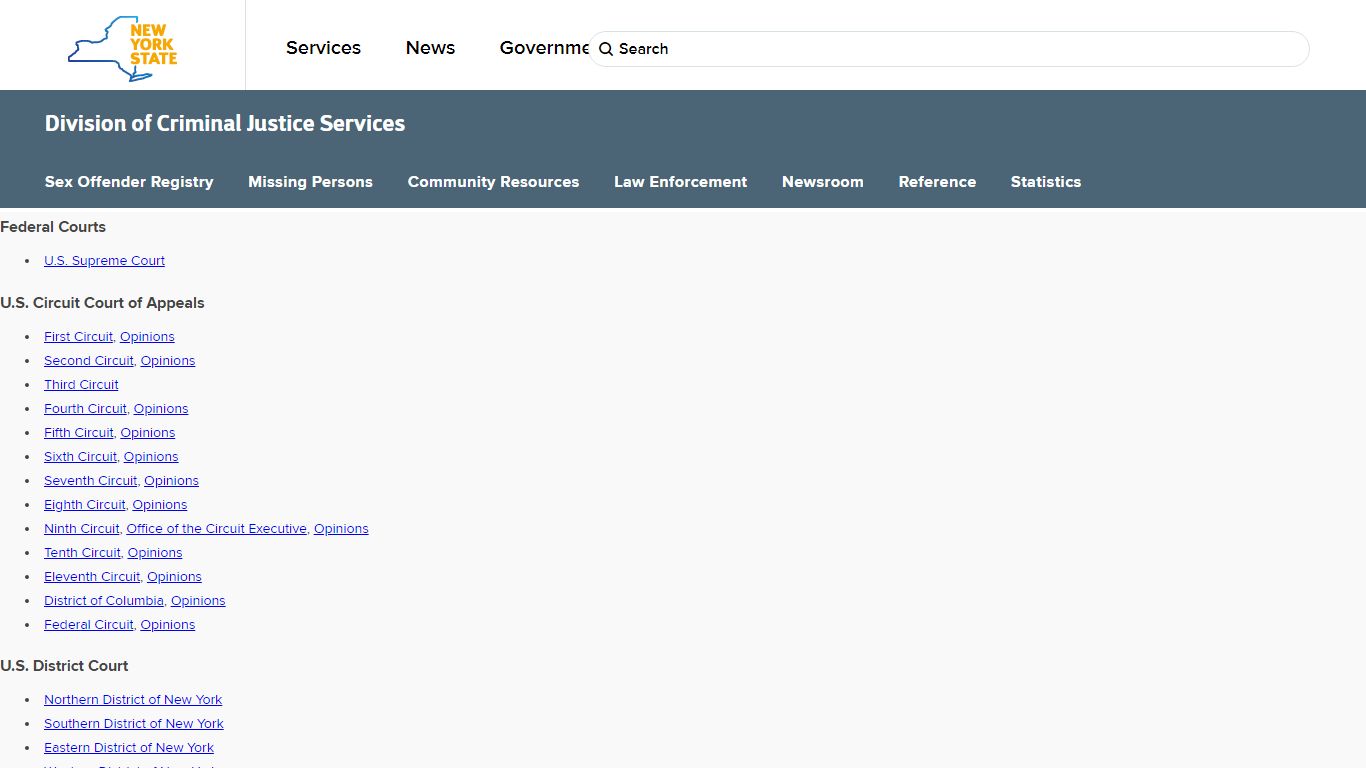Focus the Search input field

(x=948, y=49)
